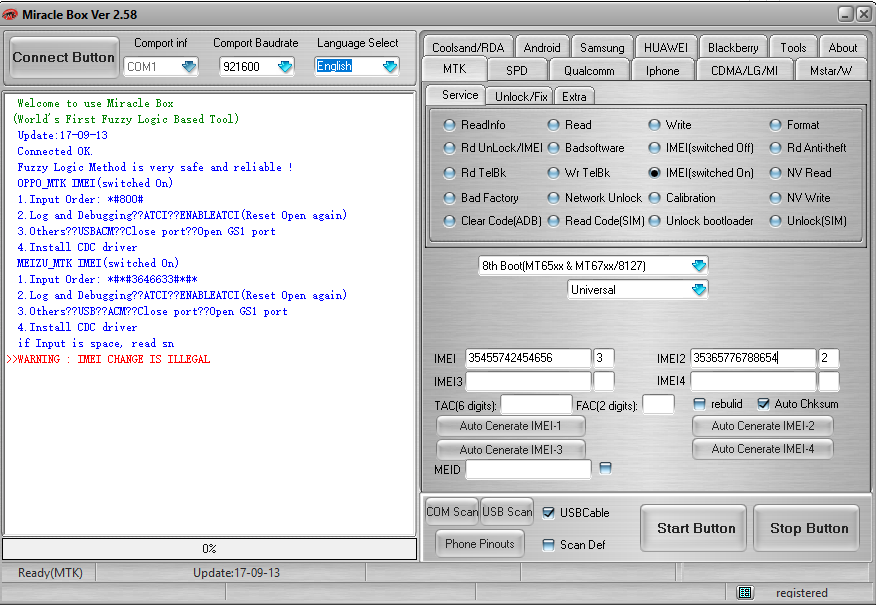Click the Connect Button
Viewport: 876px width, 607px height.
(64, 58)
